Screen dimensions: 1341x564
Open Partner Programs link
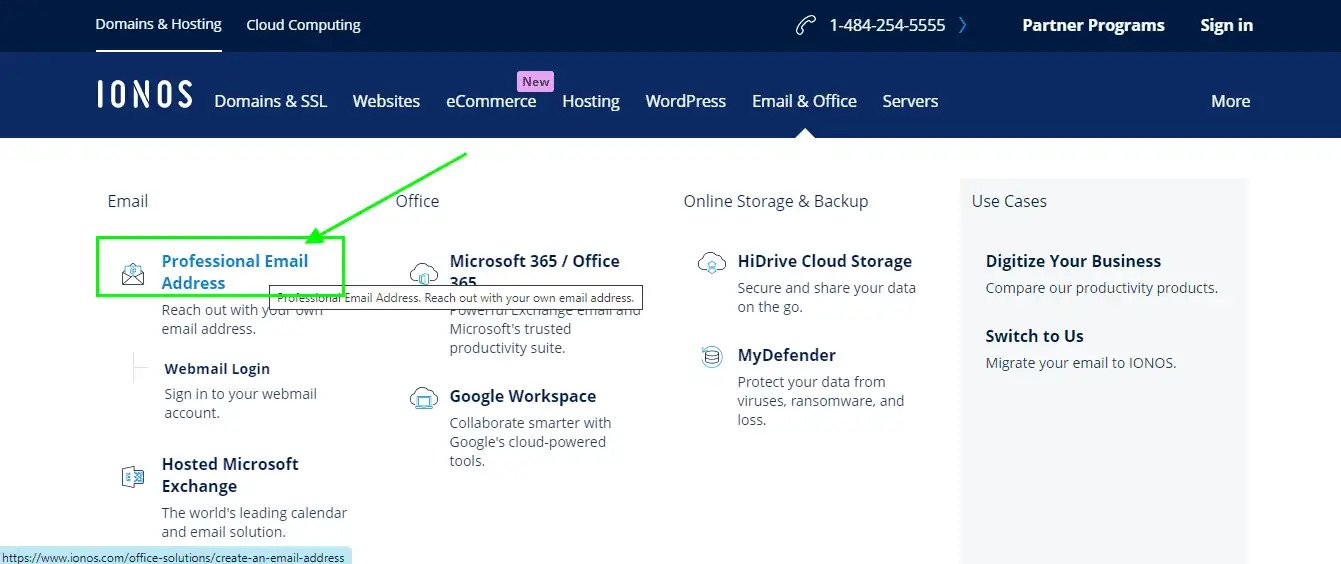click(1093, 25)
